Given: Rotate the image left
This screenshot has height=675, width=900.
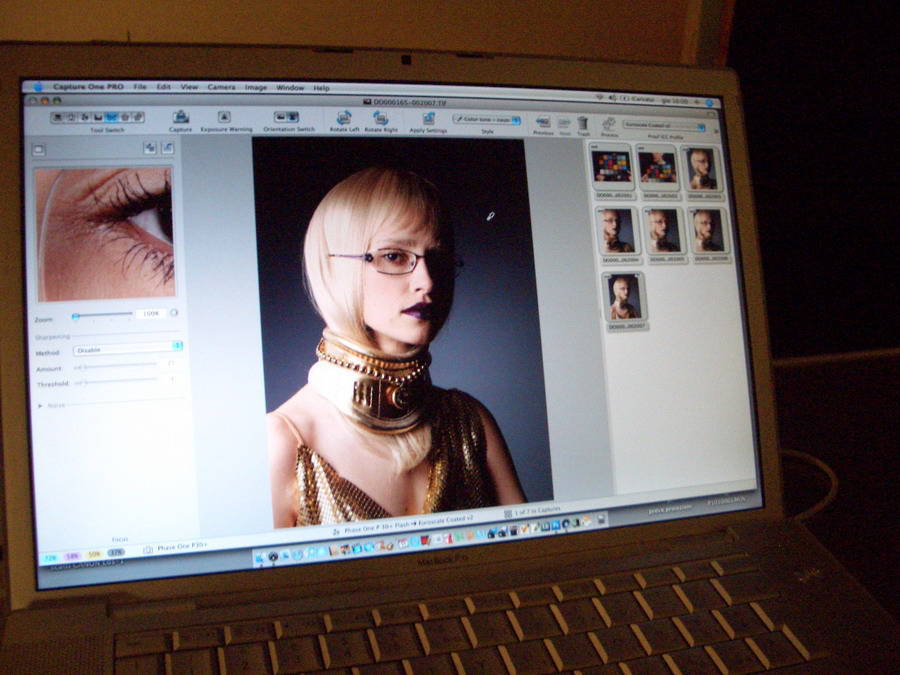Looking at the screenshot, I should [x=343, y=118].
